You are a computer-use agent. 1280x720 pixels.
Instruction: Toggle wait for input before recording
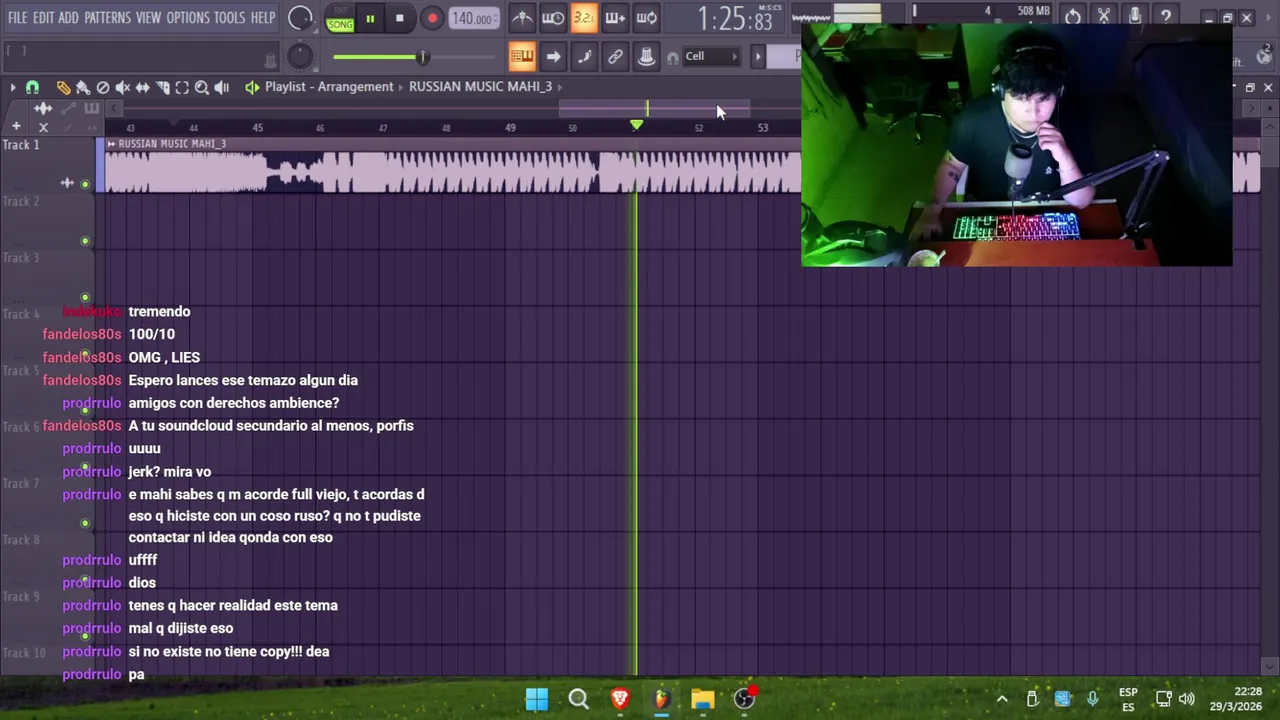(x=553, y=18)
